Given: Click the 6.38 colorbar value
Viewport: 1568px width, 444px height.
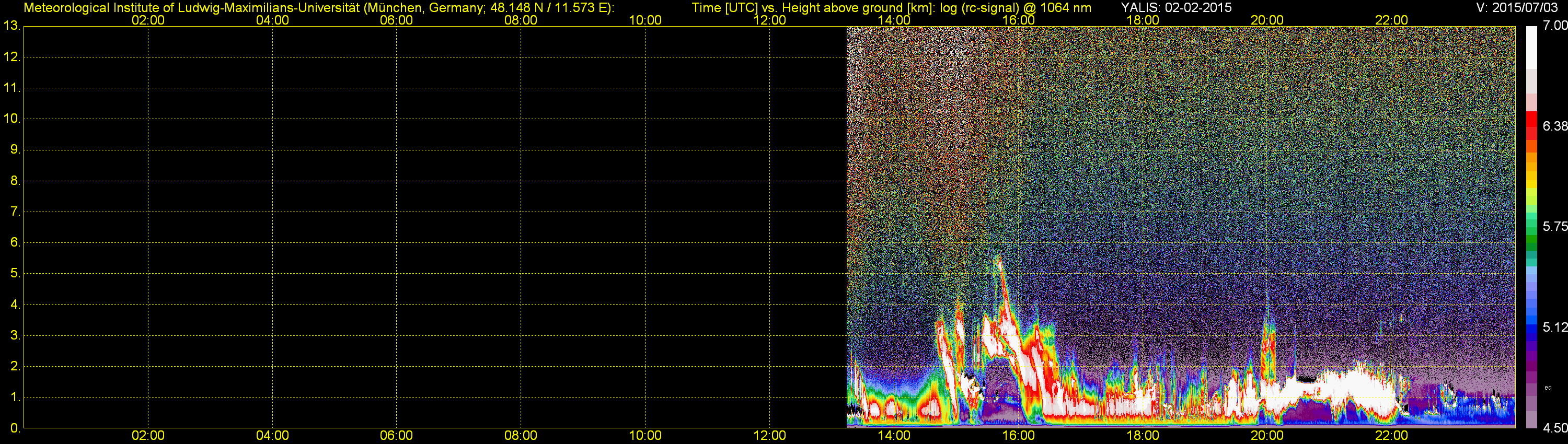Looking at the screenshot, I should point(1554,126).
